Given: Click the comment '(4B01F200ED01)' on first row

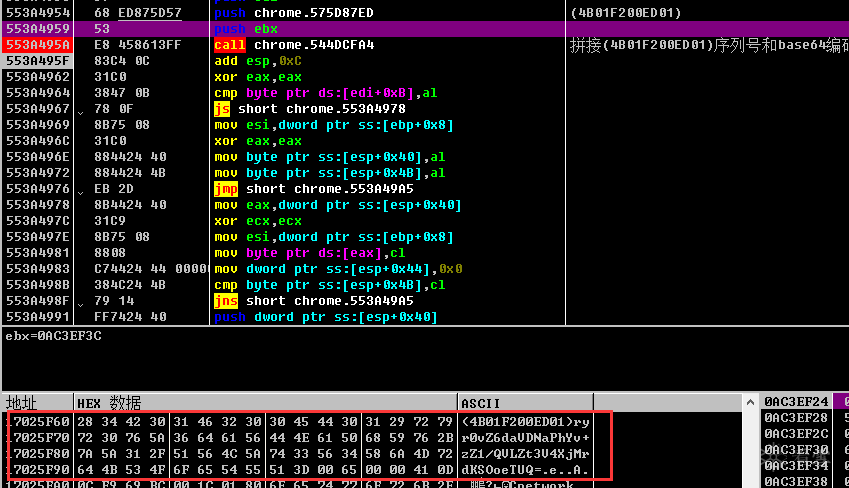Looking at the screenshot, I should coord(626,12).
